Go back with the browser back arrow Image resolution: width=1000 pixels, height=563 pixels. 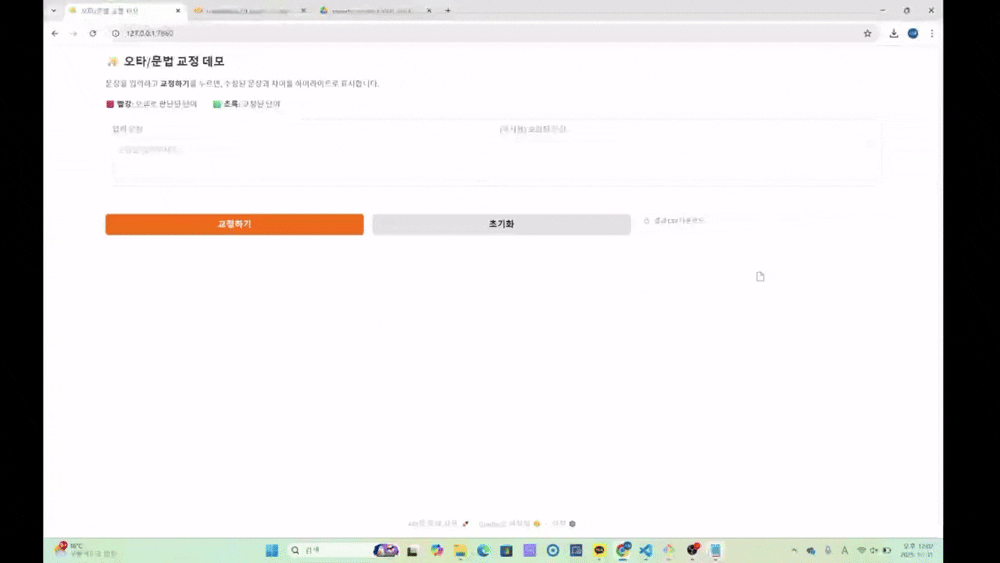point(55,33)
